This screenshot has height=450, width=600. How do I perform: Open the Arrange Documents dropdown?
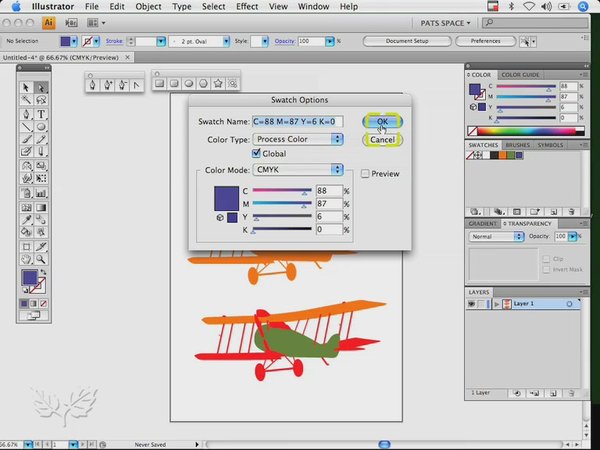(96, 23)
